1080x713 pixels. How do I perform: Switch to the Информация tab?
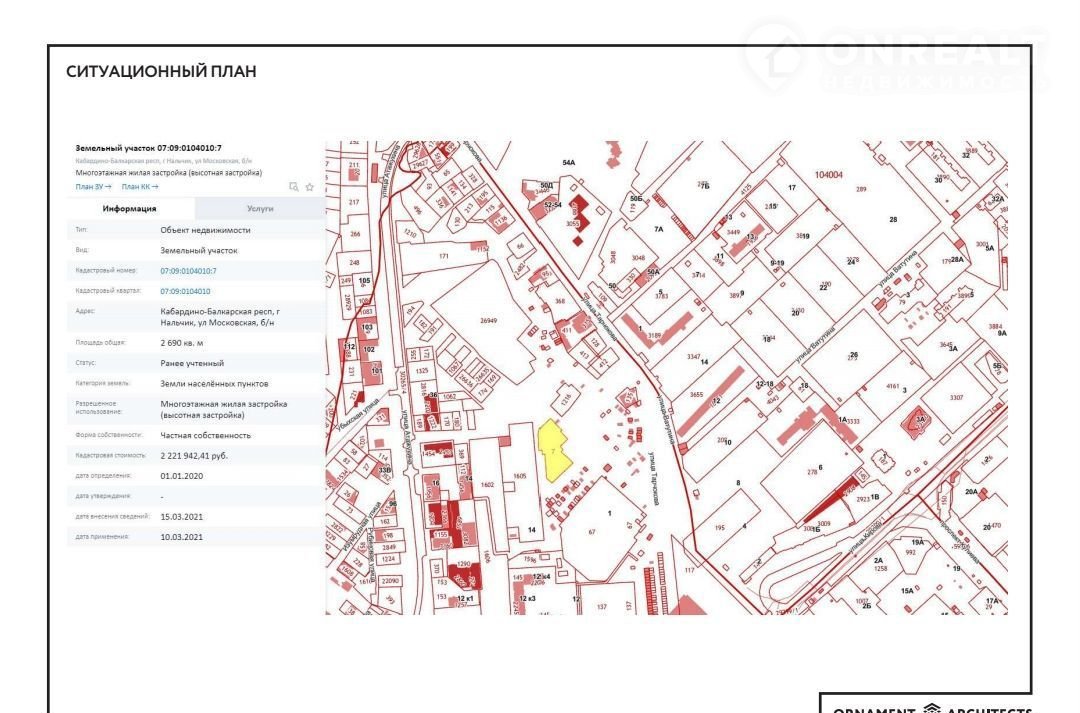tap(130, 209)
